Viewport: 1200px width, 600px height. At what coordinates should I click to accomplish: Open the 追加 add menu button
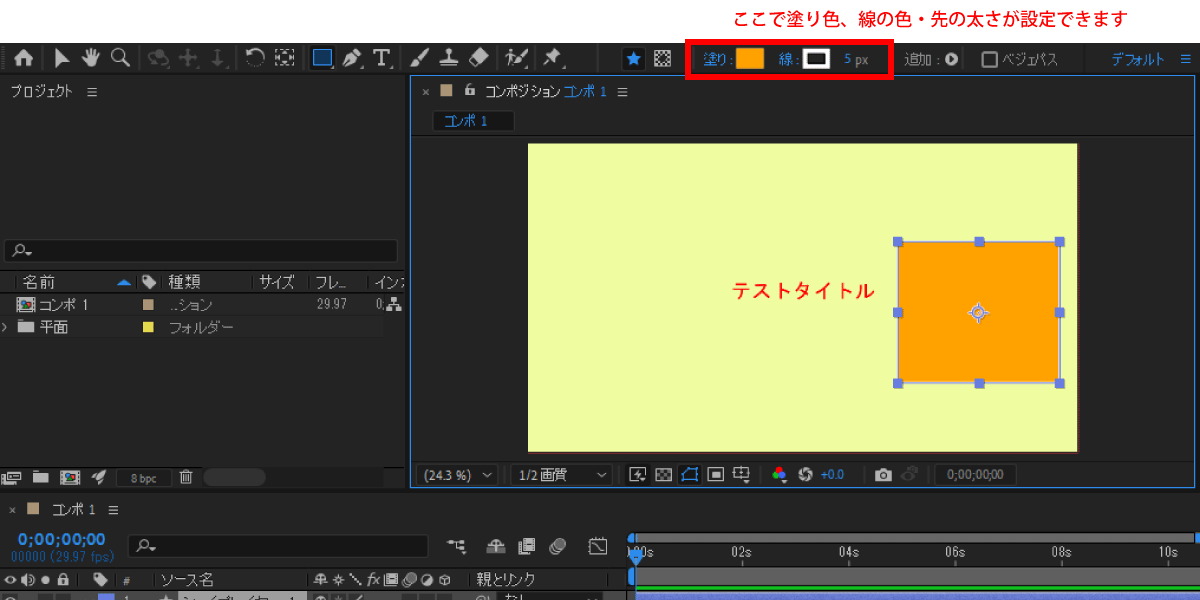[951, 59]
